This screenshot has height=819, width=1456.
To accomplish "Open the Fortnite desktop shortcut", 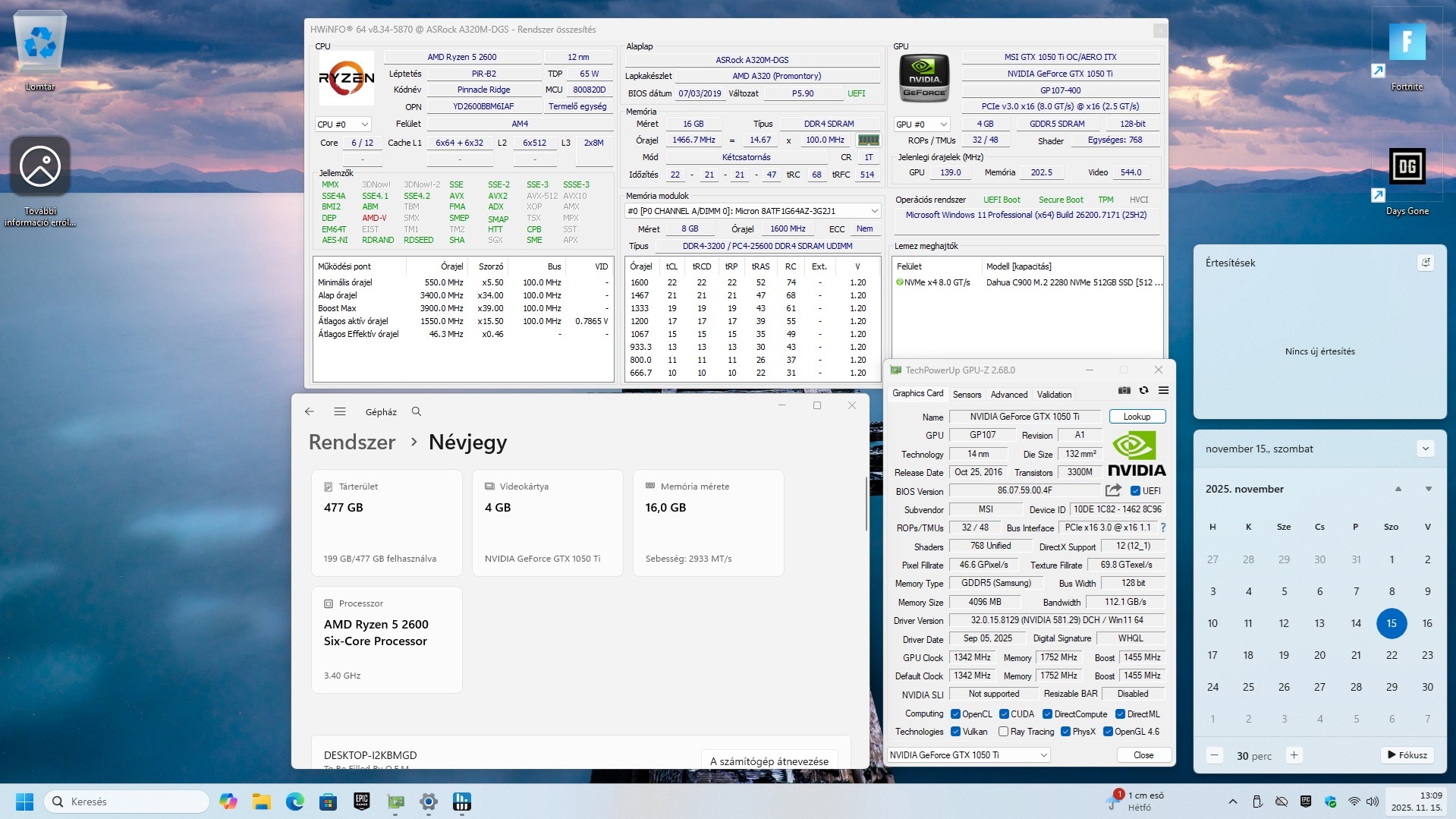I will tap(1407, 51).
